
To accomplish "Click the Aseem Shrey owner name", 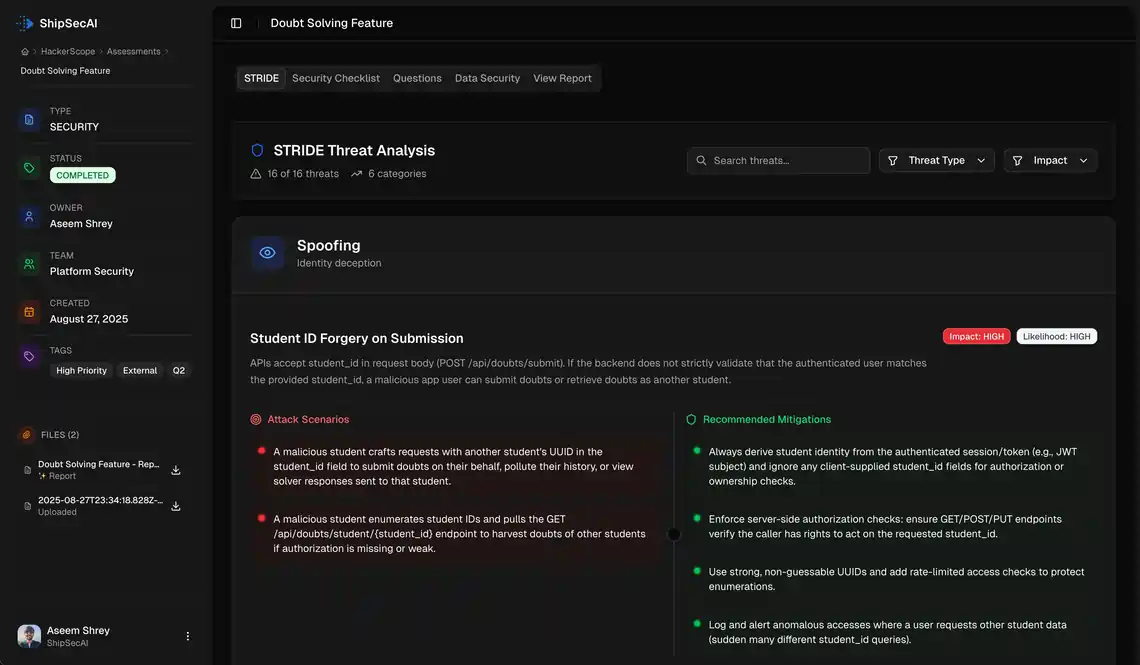I will 81,224.
